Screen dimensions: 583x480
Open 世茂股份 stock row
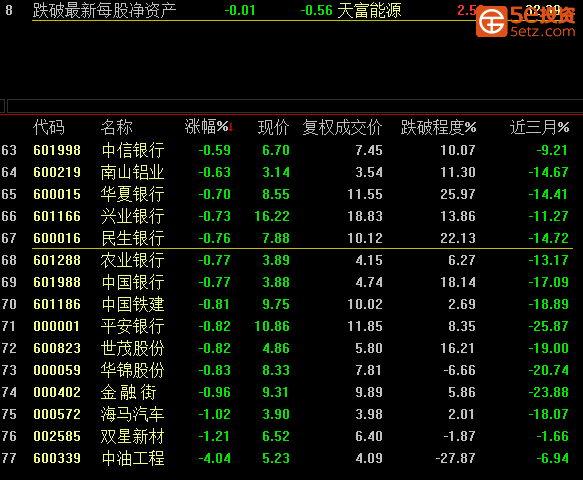(x=292, y=348)
